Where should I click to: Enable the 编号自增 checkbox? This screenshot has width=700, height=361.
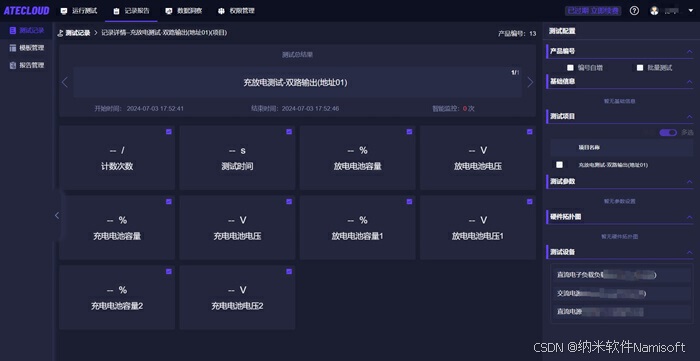coord(570,68)
